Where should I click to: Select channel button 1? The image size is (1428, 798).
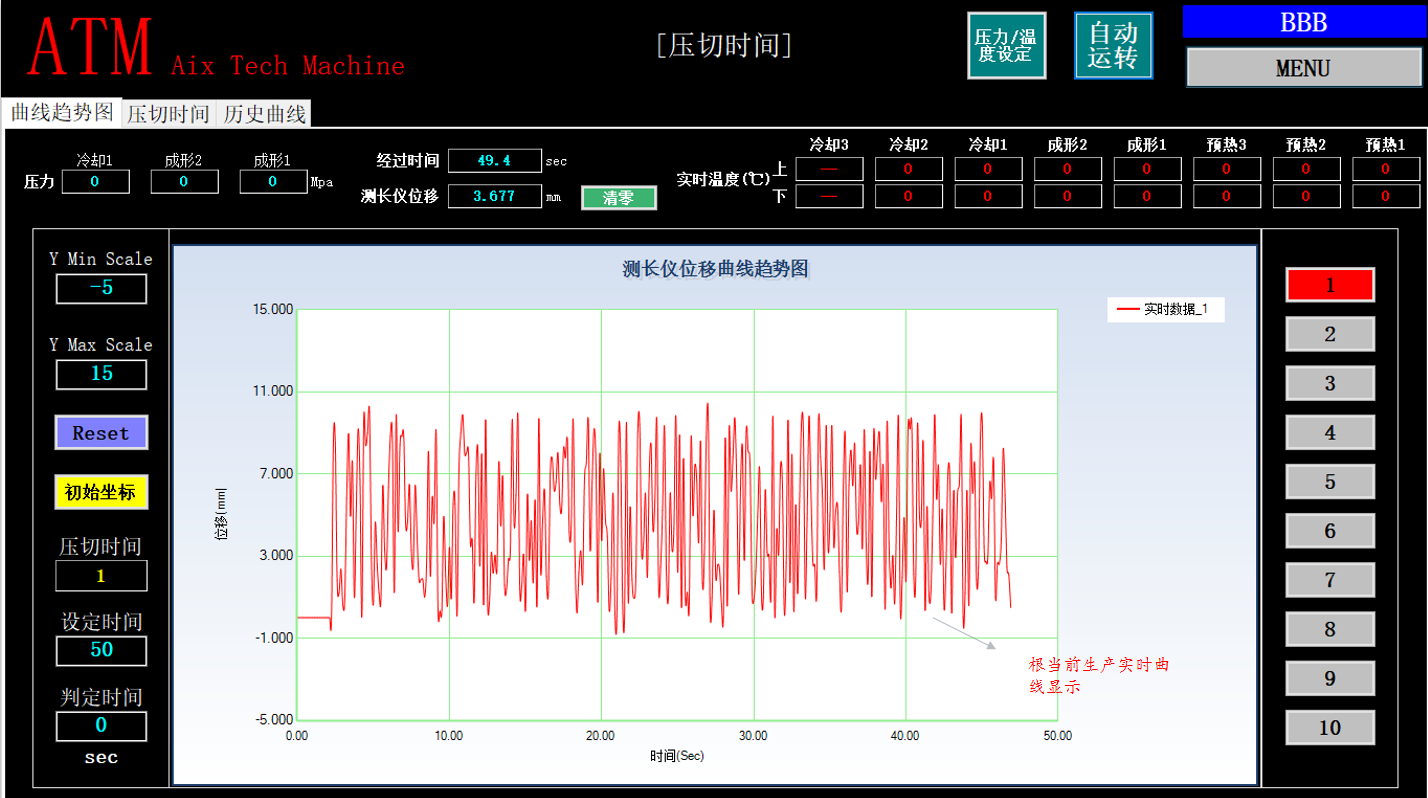1330,284
